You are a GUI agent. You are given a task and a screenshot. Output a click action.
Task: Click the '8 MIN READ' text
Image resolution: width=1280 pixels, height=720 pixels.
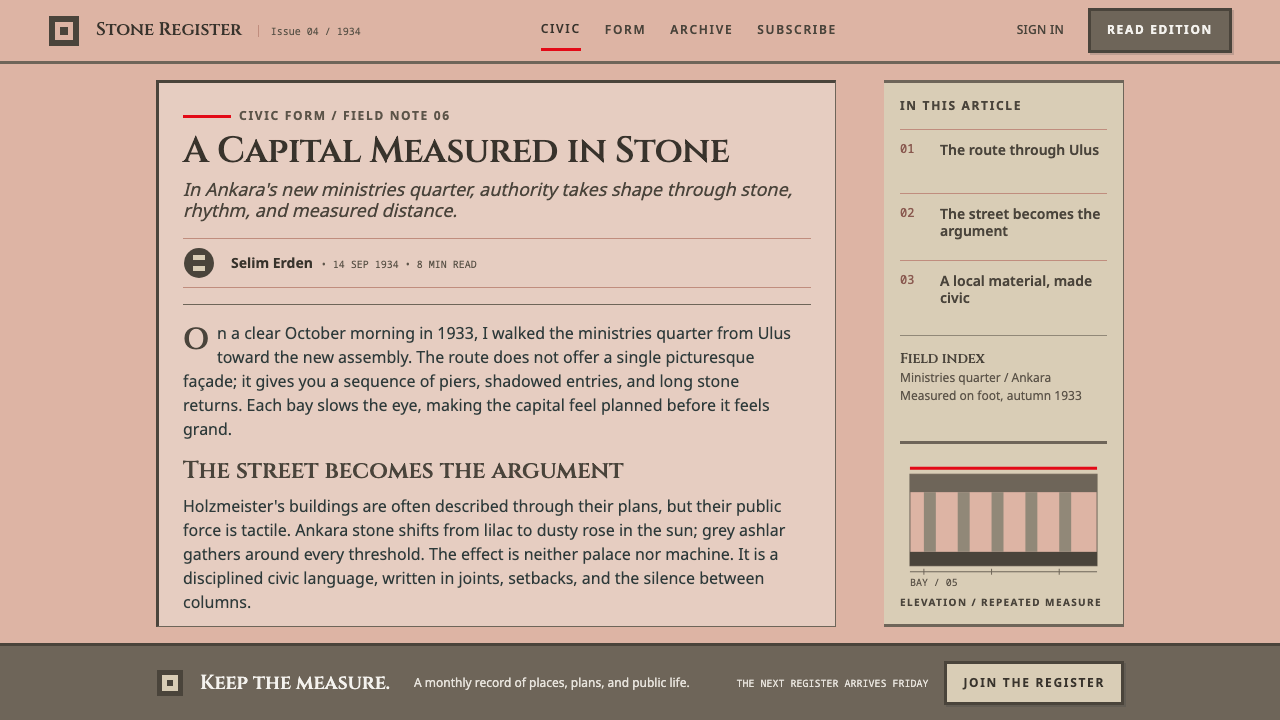[x=447, y=265]
